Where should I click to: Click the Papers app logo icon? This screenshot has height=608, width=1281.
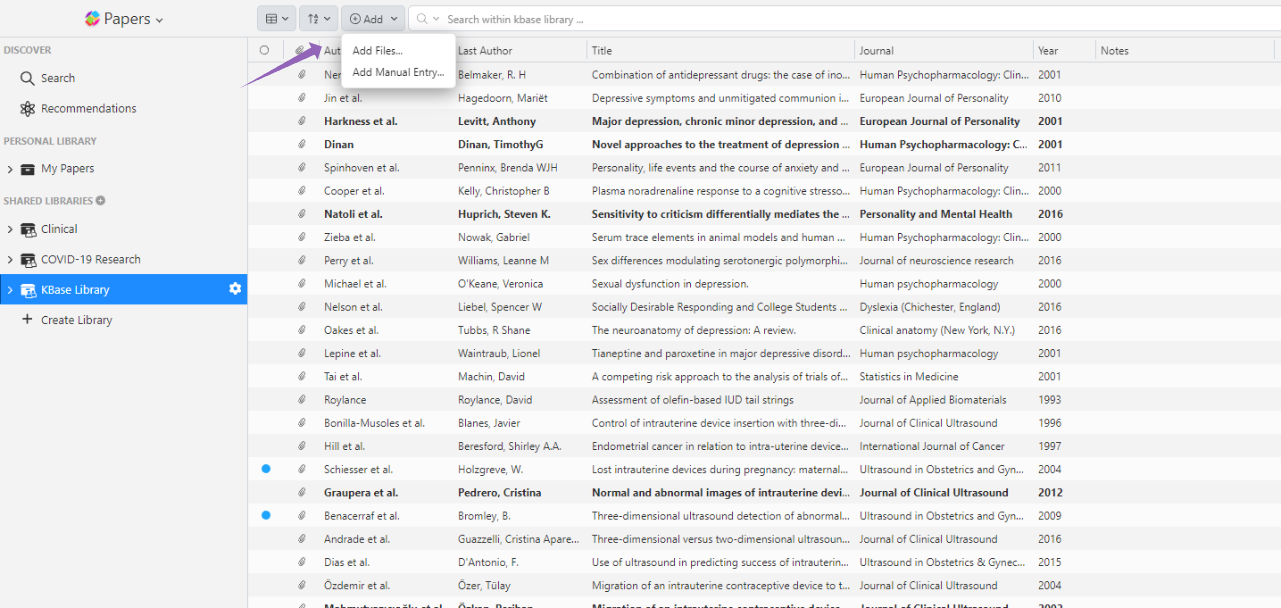[92, 18]
